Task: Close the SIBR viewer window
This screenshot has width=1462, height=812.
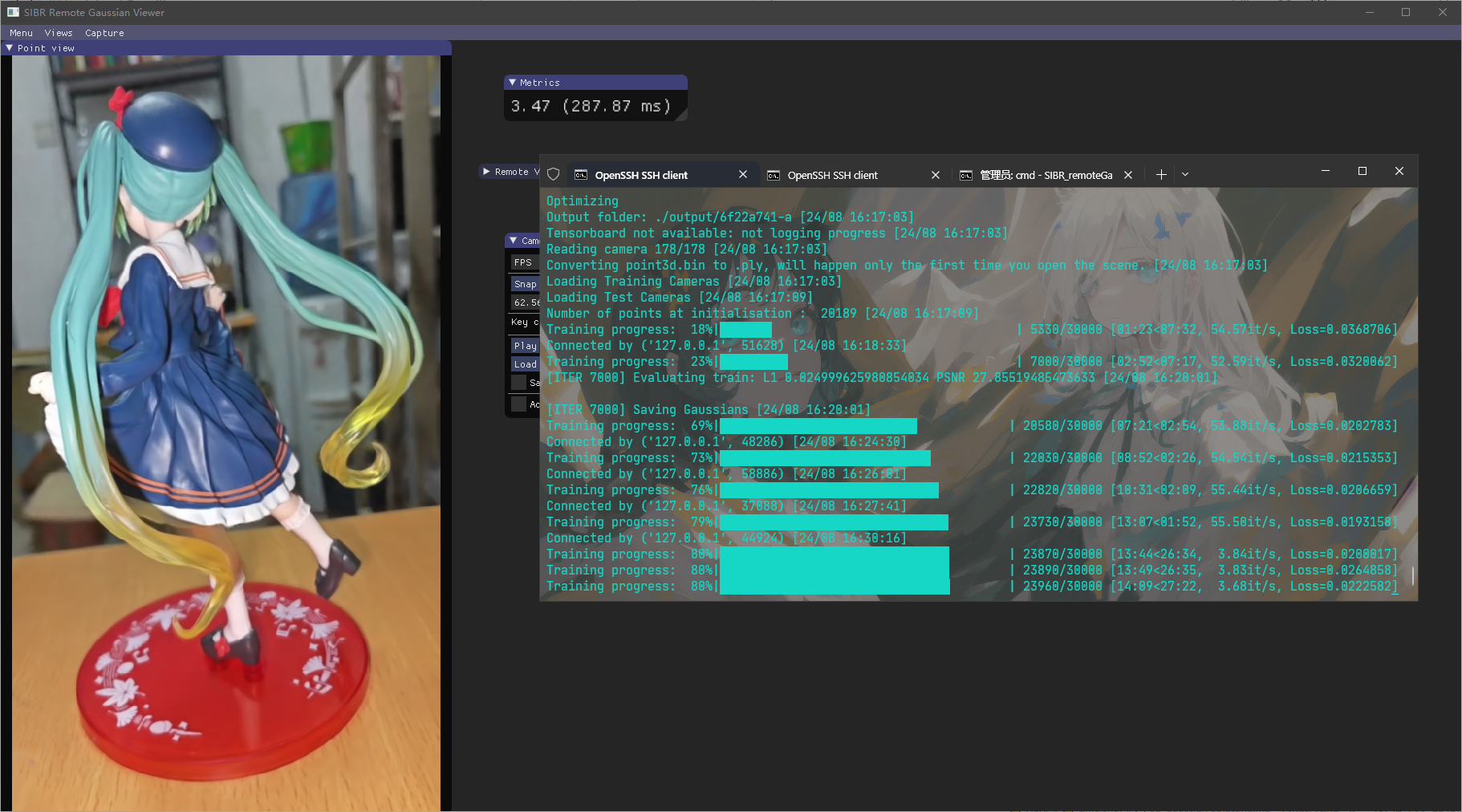Action: (1443, 12)
